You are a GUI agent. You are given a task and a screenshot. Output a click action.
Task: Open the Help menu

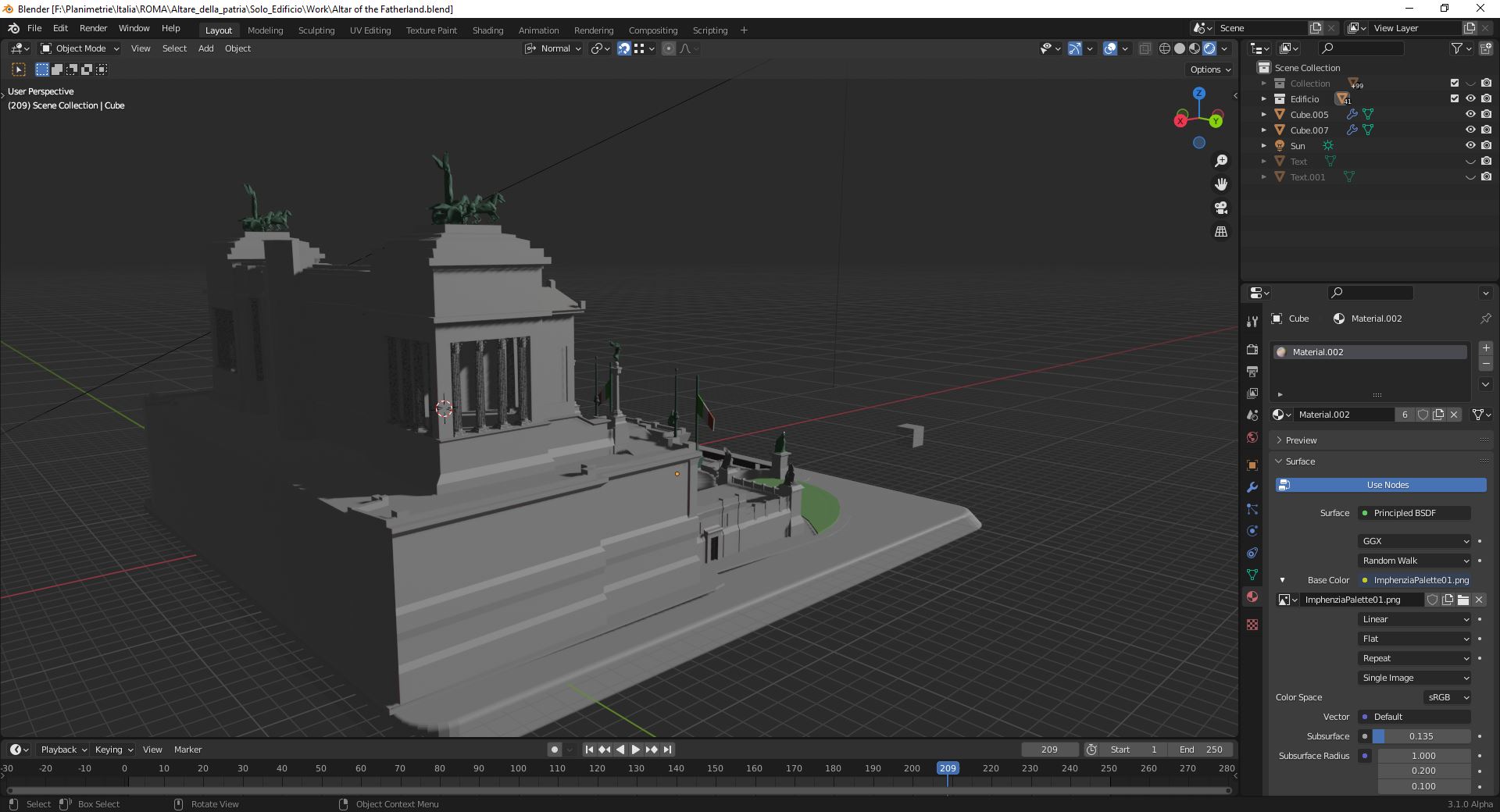pyautogui.click(x=171, y=28)
